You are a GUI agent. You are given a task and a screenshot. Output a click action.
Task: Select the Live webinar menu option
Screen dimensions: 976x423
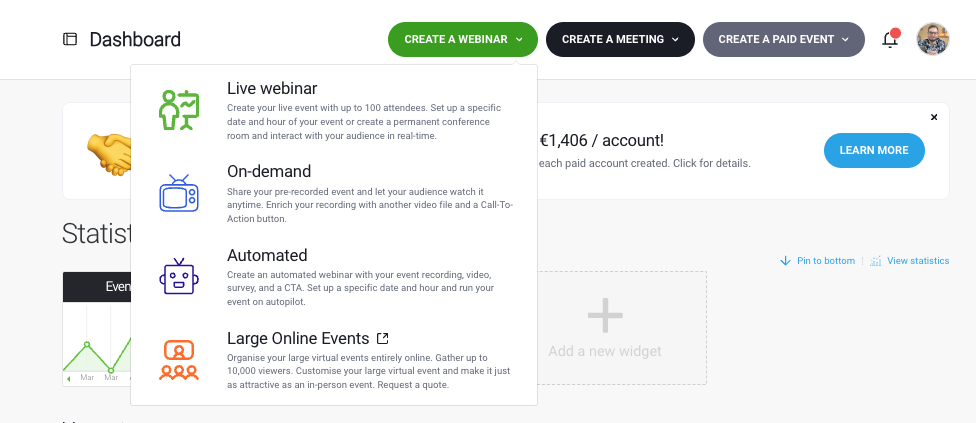coord(272,89)
